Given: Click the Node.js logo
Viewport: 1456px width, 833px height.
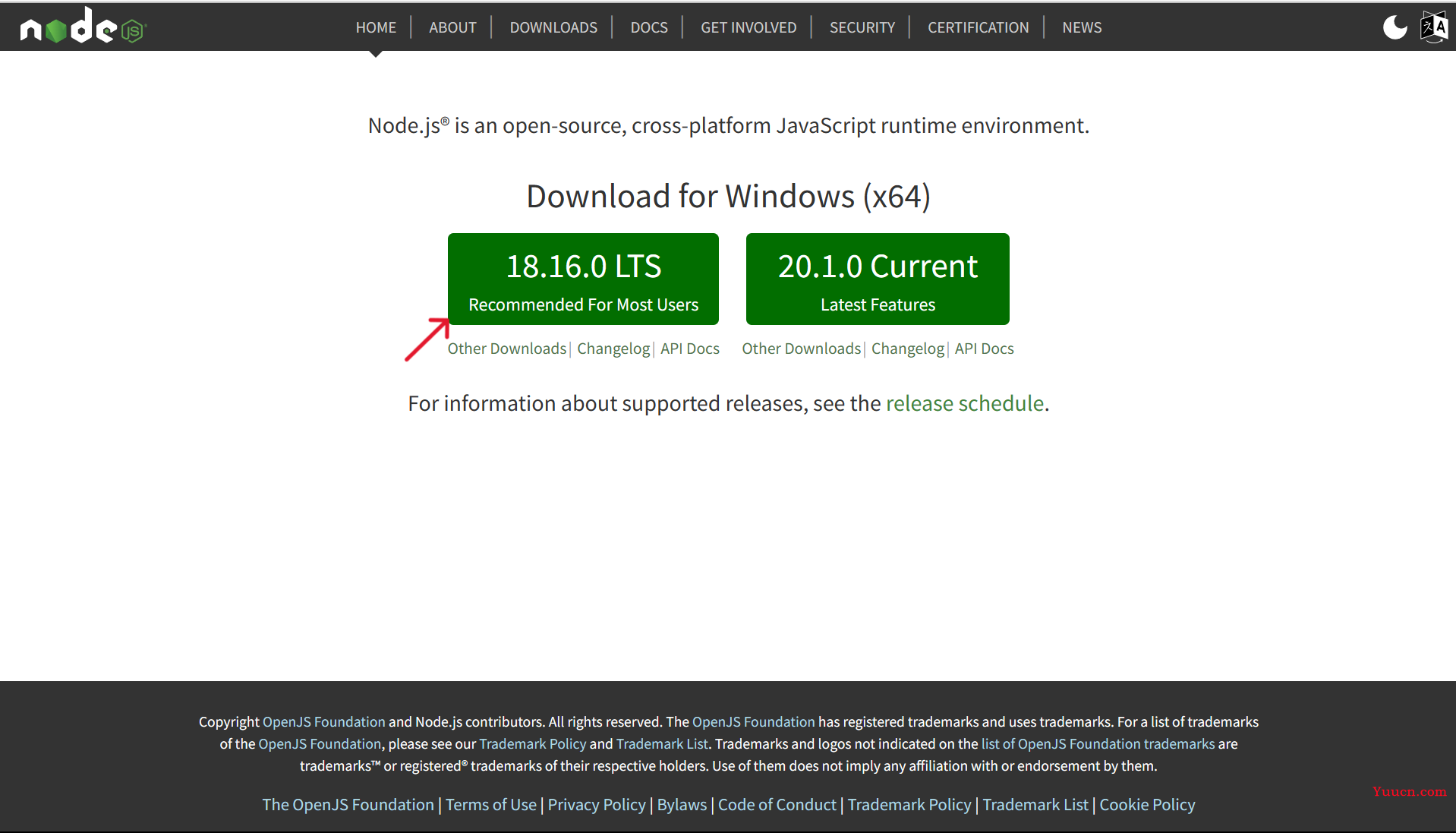Looking at the screenshot, I should coord(83,27).
